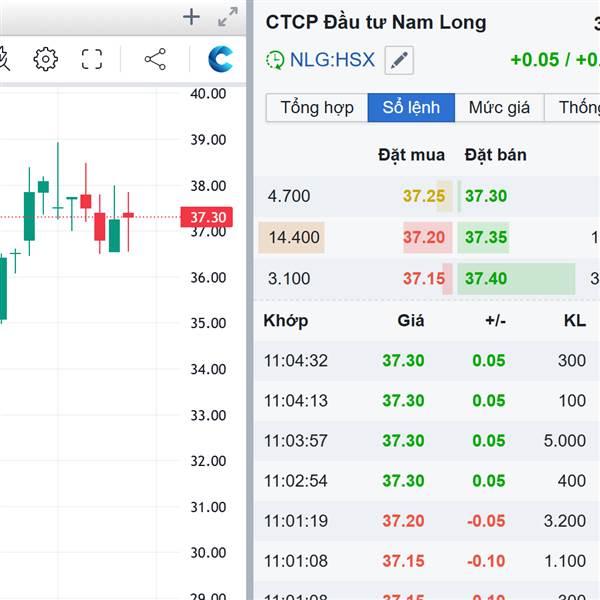The image size is (600, 600).
Task: Click the KL column header
Action: tap(575, 320)
